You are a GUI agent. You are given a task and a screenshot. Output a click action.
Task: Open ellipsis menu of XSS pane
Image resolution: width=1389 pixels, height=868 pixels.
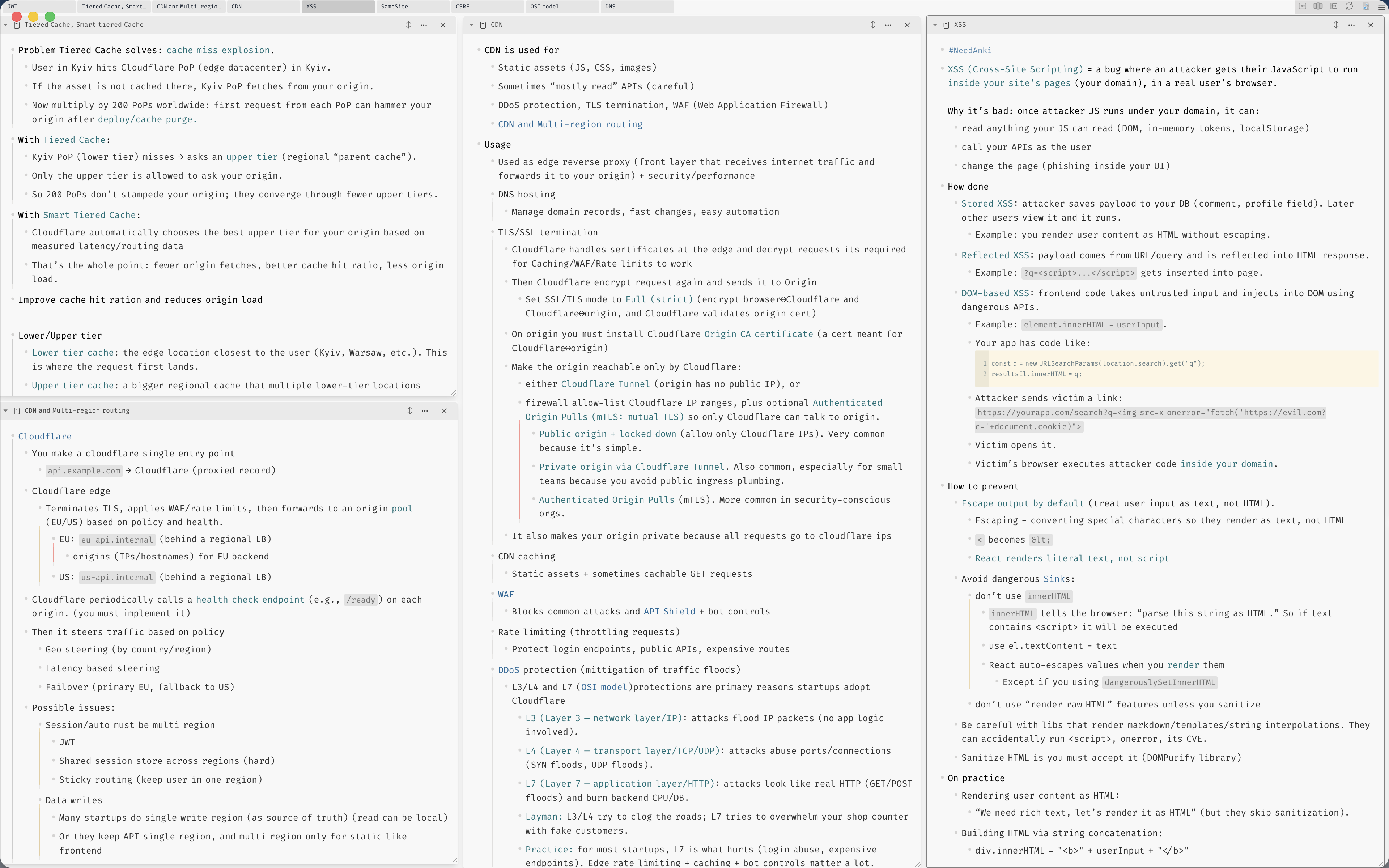point(1352,25)
